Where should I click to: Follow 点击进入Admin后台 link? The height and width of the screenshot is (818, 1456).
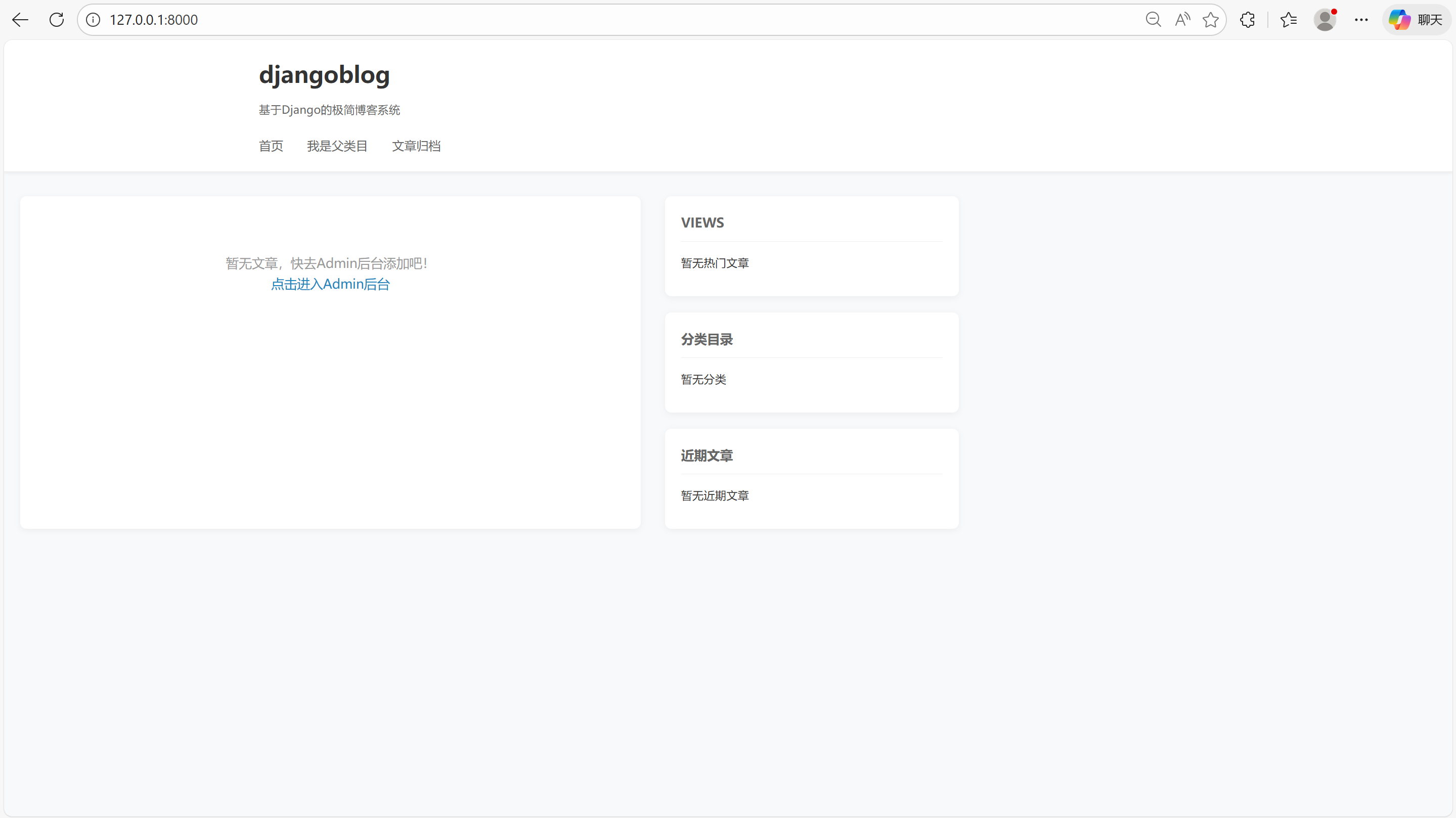pos(330,284)
